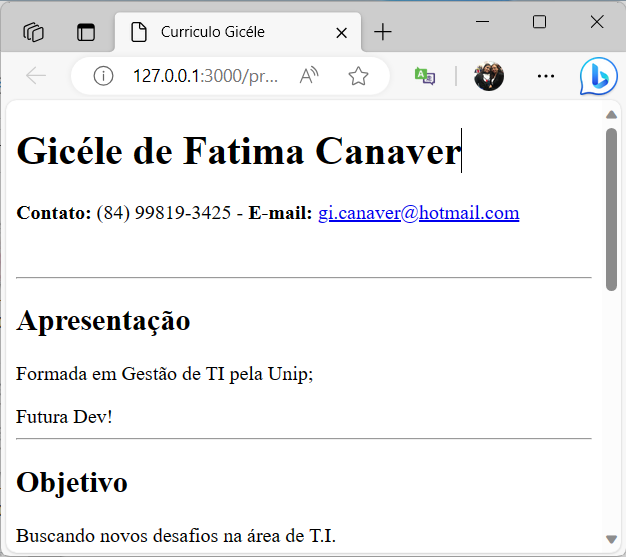Click the scrollbar down arrow
This screenshot has width=626, height=557.
(611, 539)
